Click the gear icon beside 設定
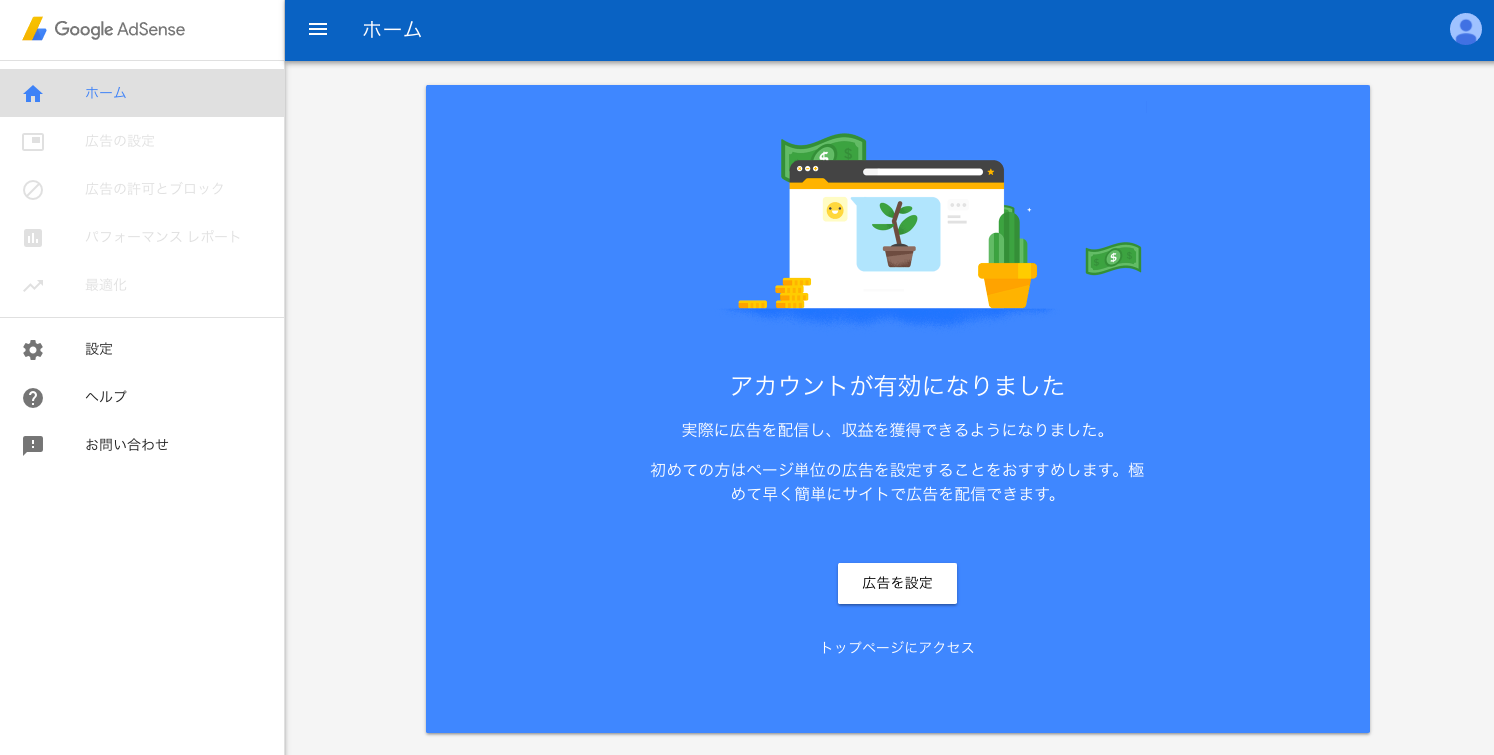Screen dimensions: 1494x755 coord(33,349)
